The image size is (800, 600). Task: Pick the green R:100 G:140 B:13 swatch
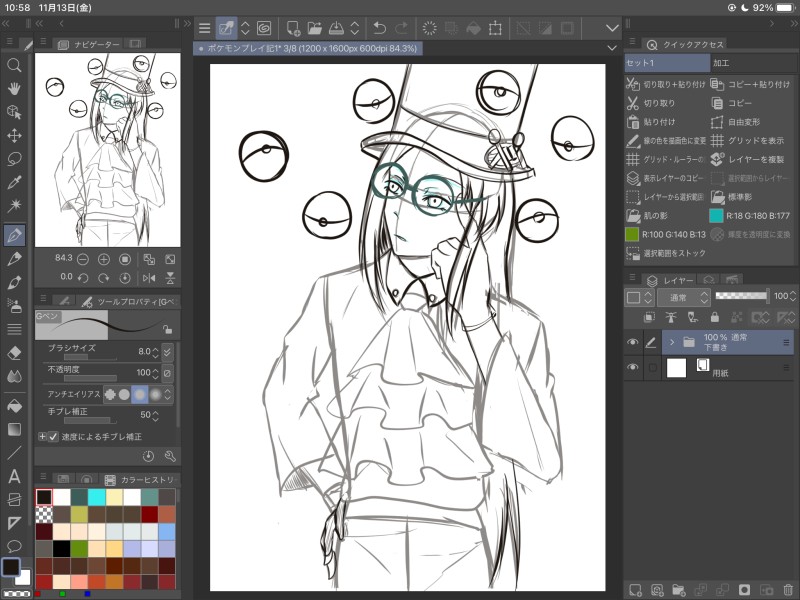pyautogui.click(x=632, y=235)
